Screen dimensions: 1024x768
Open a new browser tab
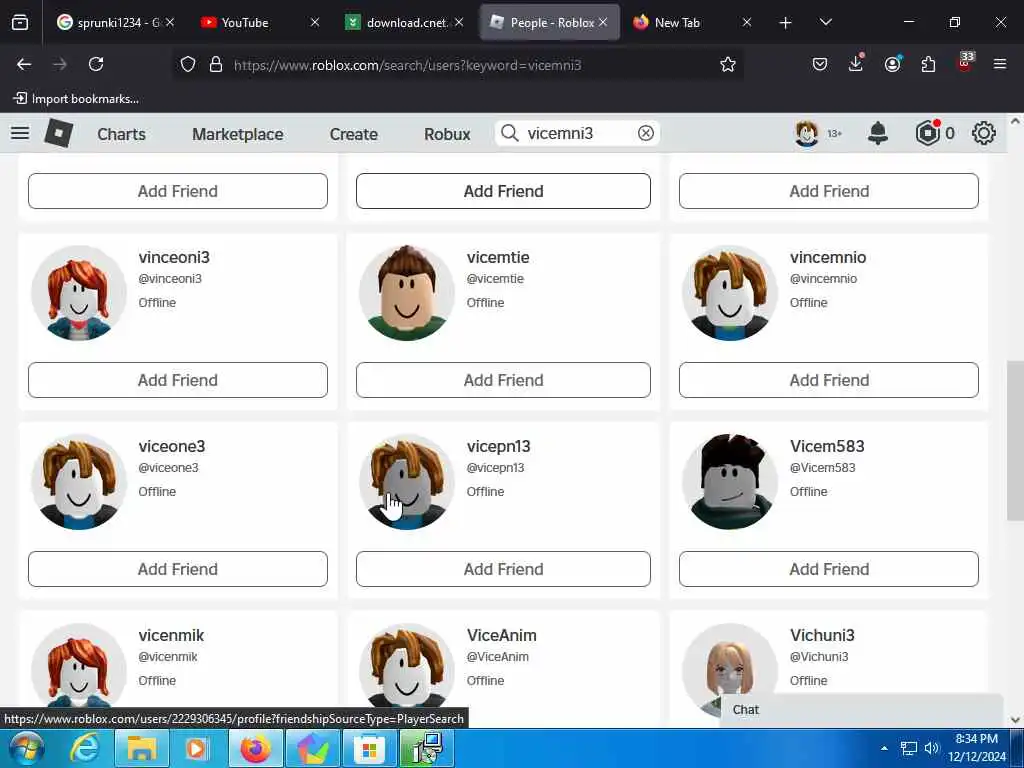tap(785, 23)
